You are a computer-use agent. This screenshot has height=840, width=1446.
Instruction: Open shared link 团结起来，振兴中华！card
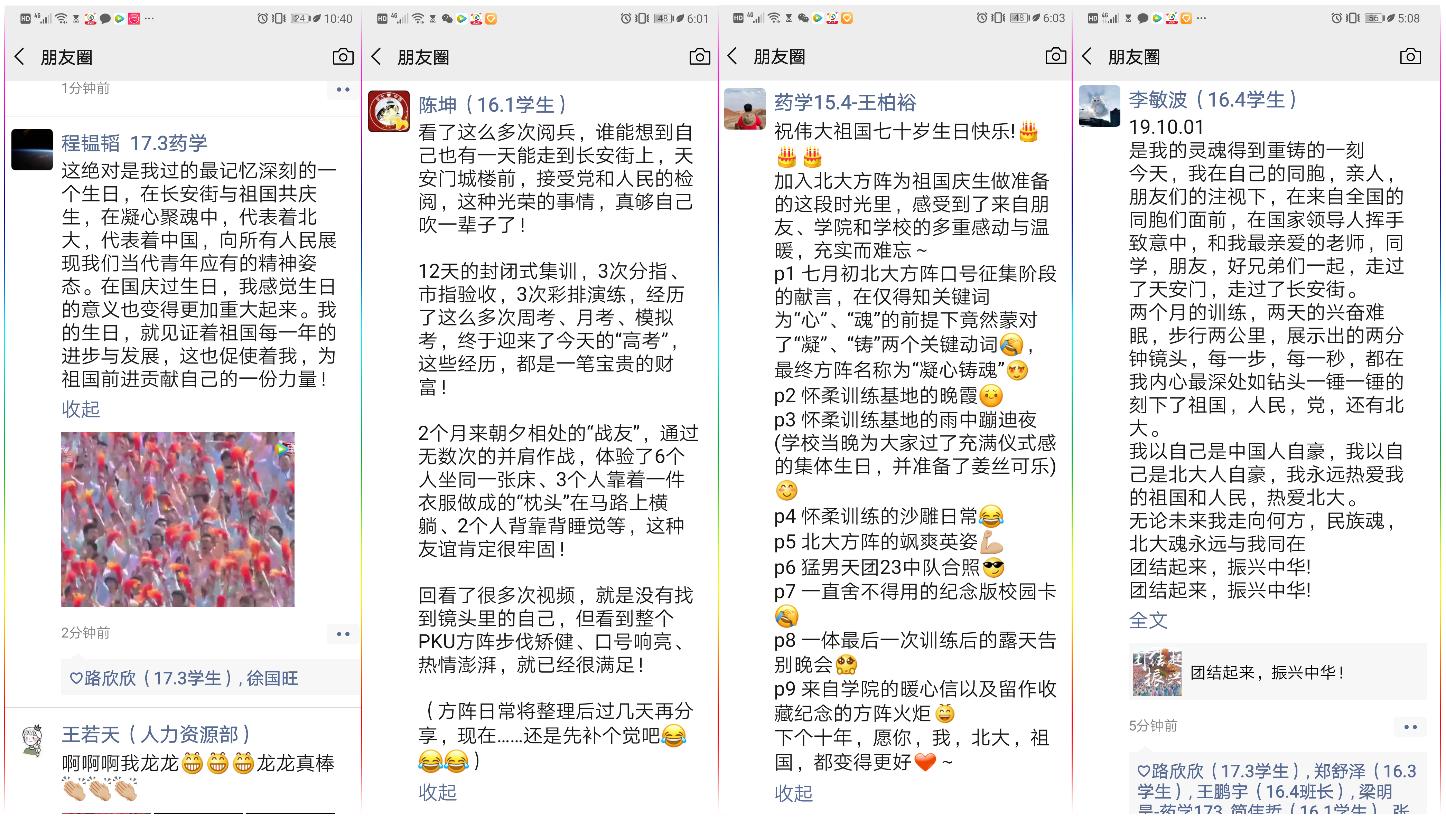click(x=1277, y=672)
